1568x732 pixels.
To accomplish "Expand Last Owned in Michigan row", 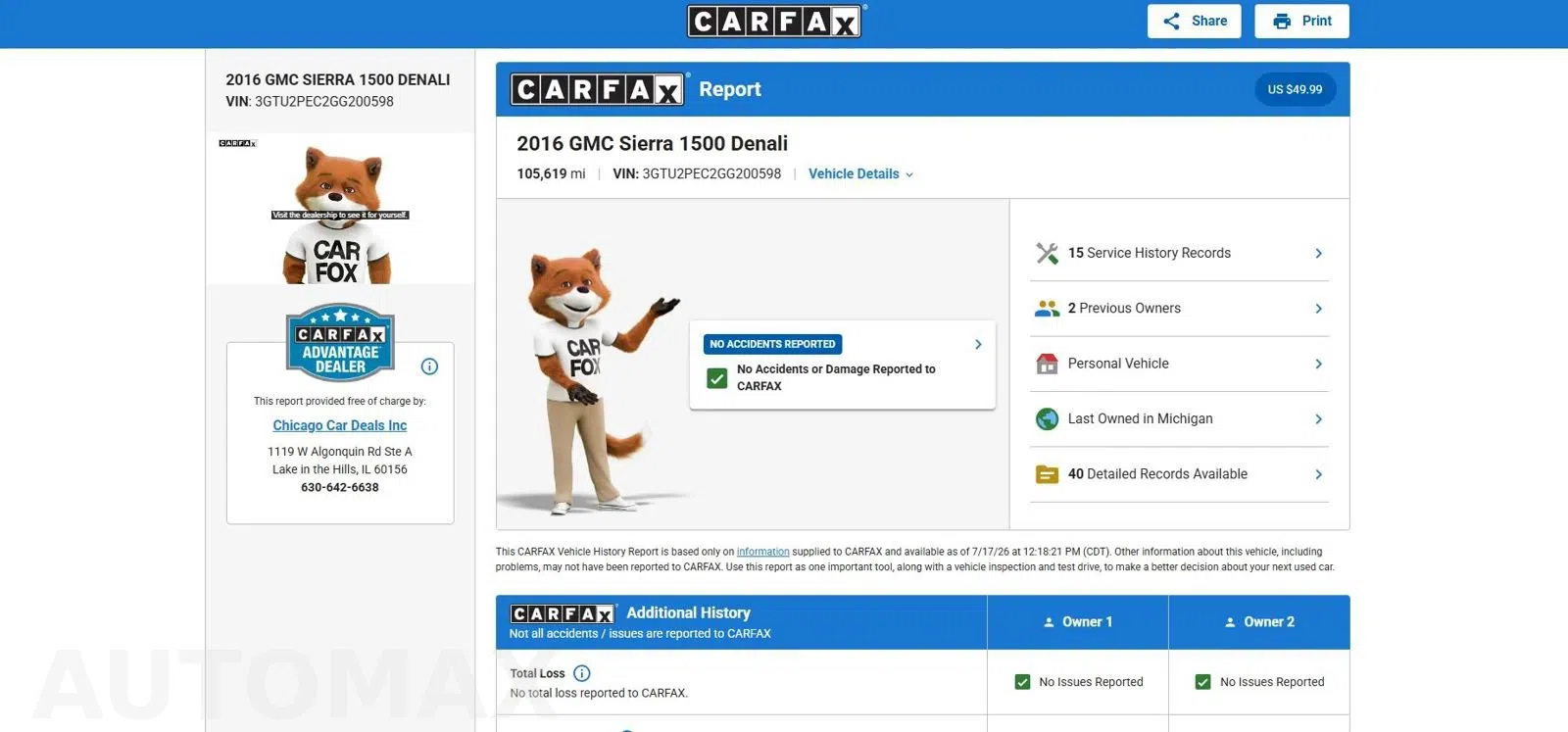I will [1180, 418].
